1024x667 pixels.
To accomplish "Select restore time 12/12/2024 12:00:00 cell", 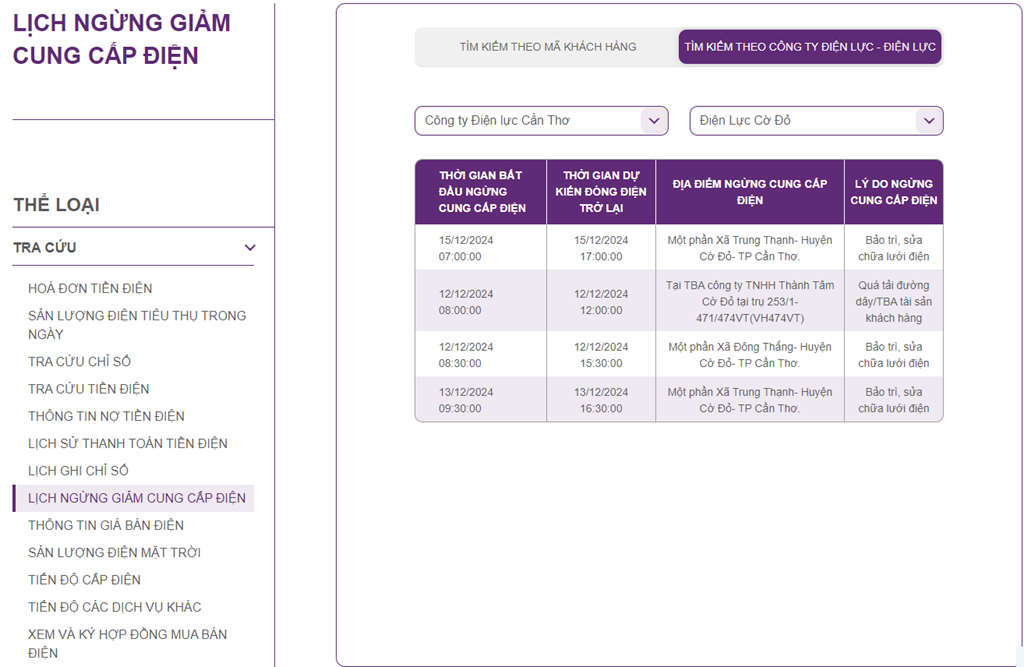I will 601,302.
